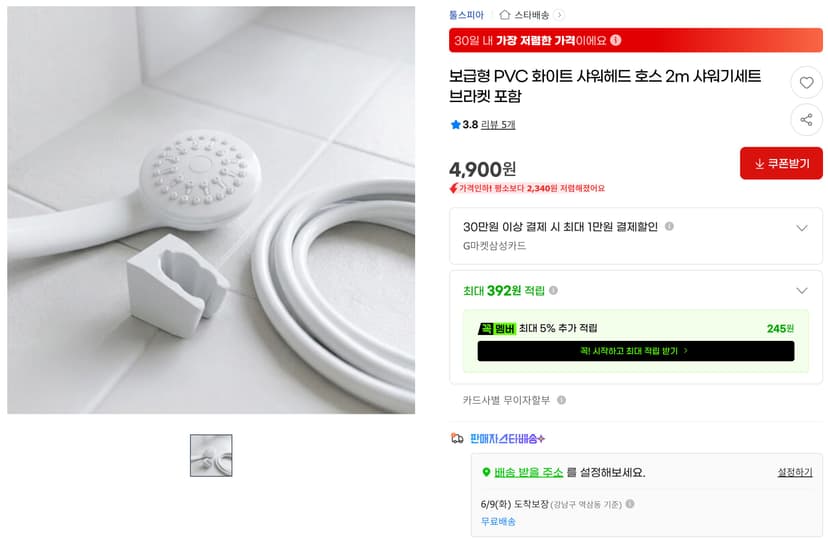Screen dimensions: 828x544
Task: Click the 배송 받을 주소 link
Action: 529,472
